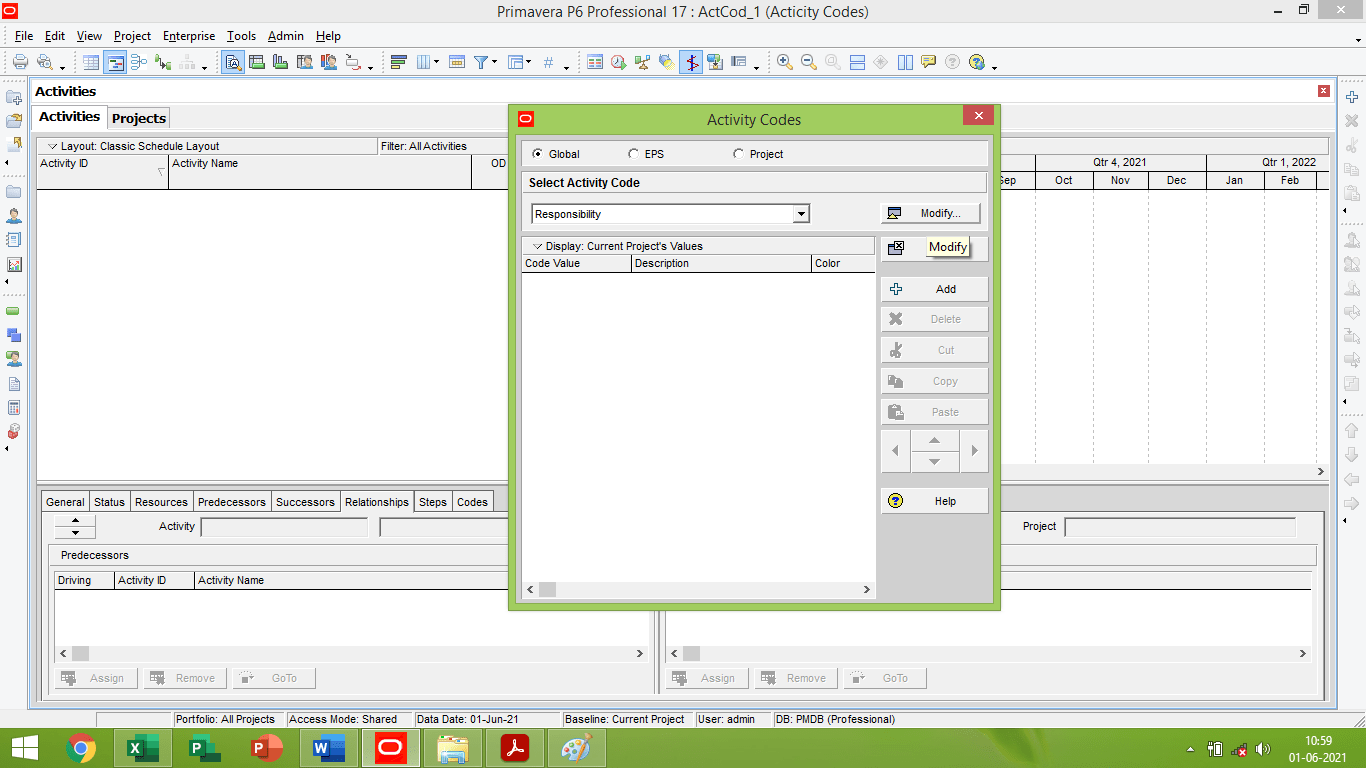Click the Print toolbar icon
The width and height of the screenshot is (1366, 768).
click(20, 62)
